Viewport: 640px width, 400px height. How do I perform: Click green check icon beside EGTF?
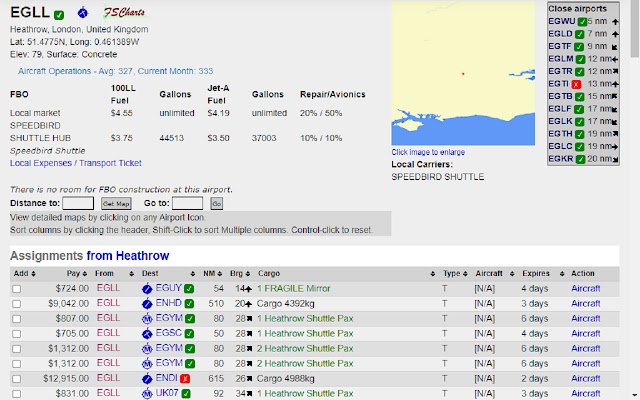[x=579, y=47]
